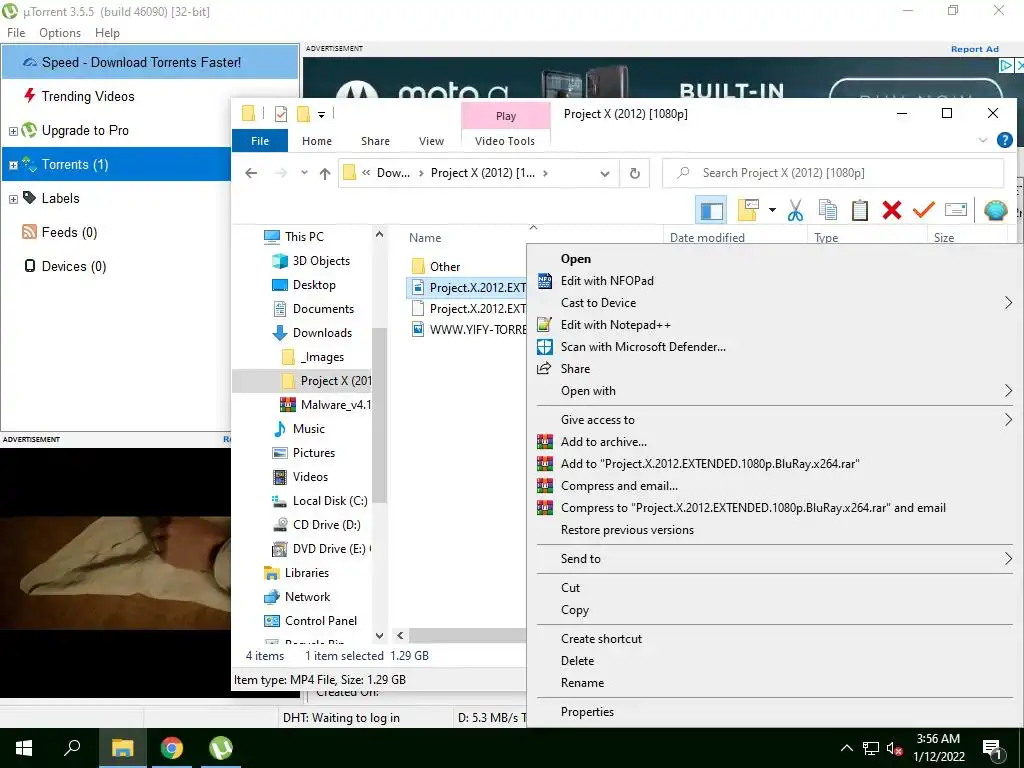Expand the Labels tree node
The height and width of the screenshot is (768, 1024).
point(13,199)
